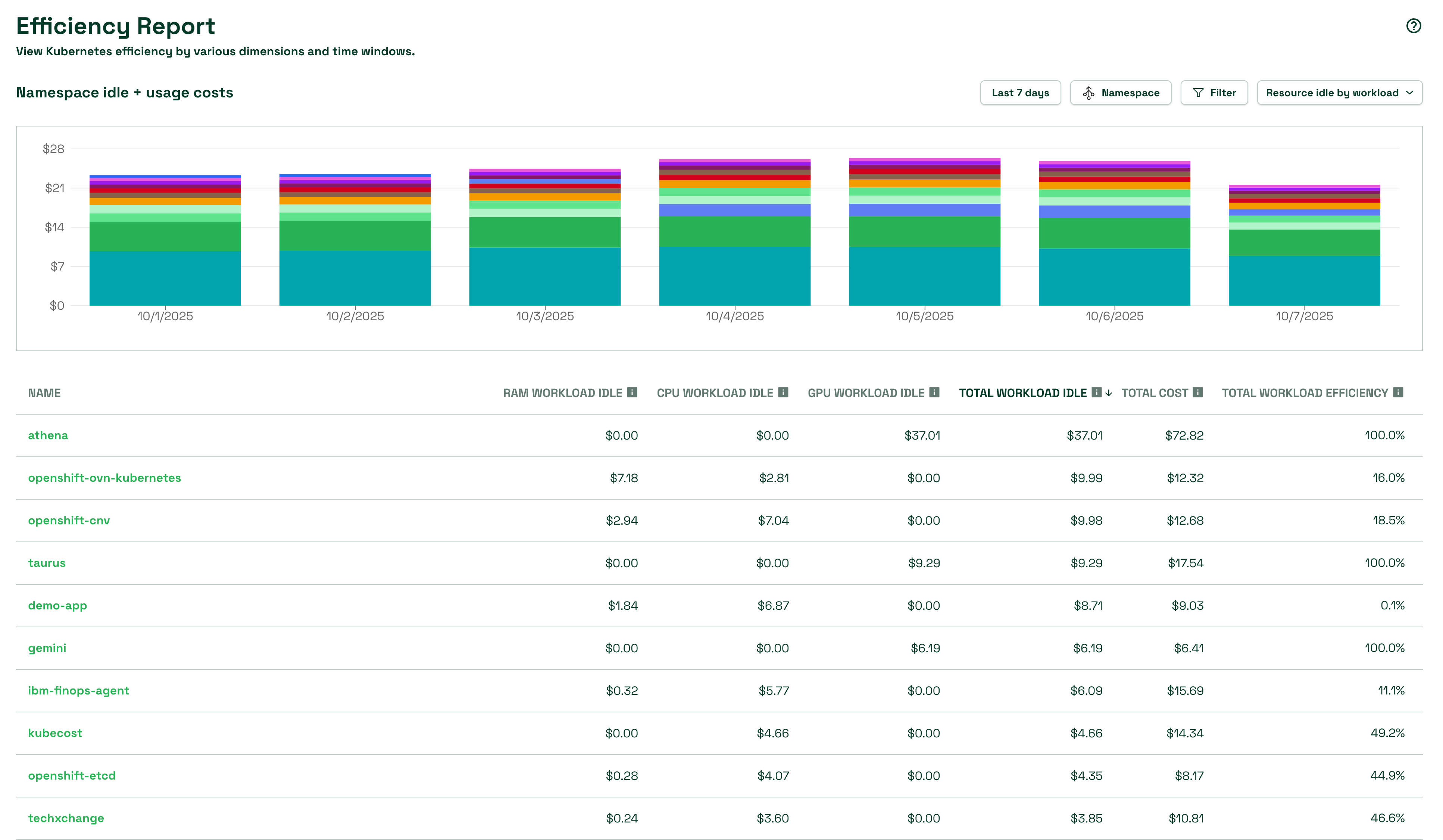Click the CPU Workload Idle info icon

(x=783, y=392)
